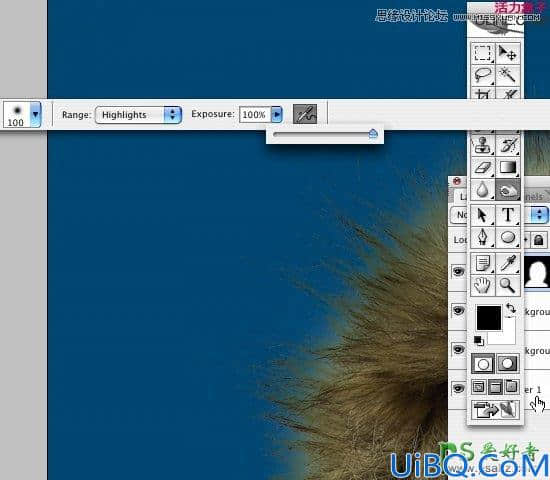The image size is (550, 480).
Task: Open the brush preset picker arrow
Action: point(35,114)
